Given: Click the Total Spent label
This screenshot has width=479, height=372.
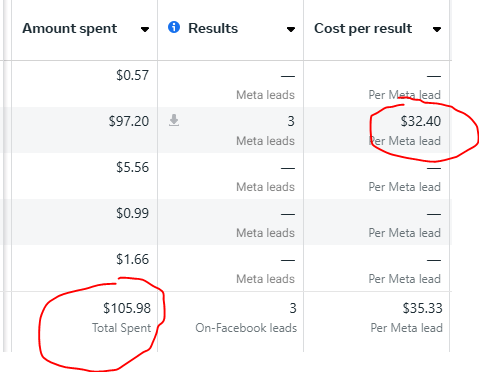Looking at the screenshot, I should [121, 328].
